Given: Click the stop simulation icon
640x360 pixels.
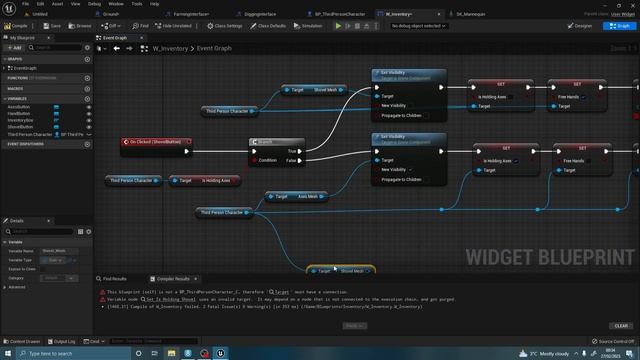Looking at the screenshot, I should click(358, 26).
